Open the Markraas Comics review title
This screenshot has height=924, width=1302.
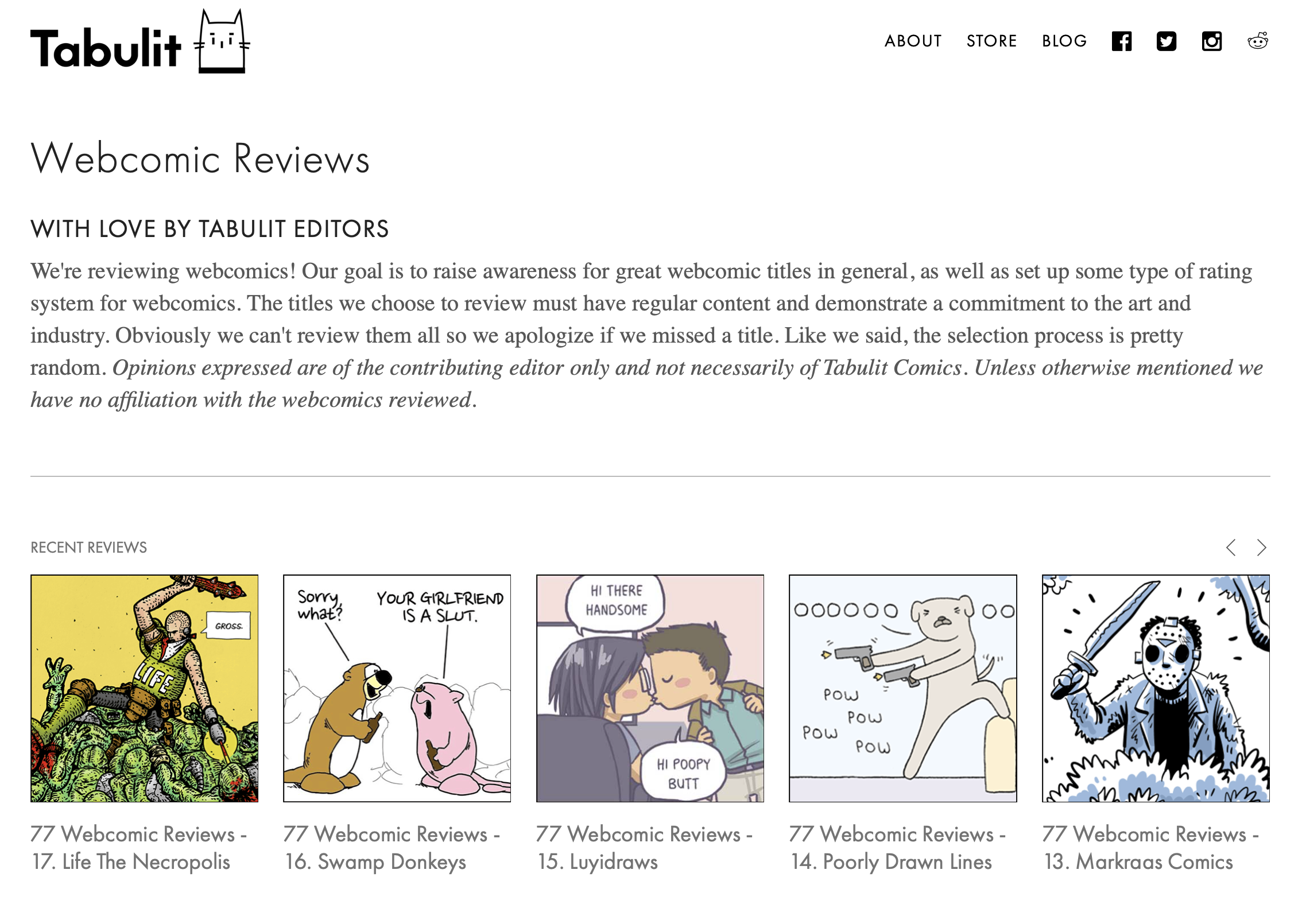(1150, 848)
